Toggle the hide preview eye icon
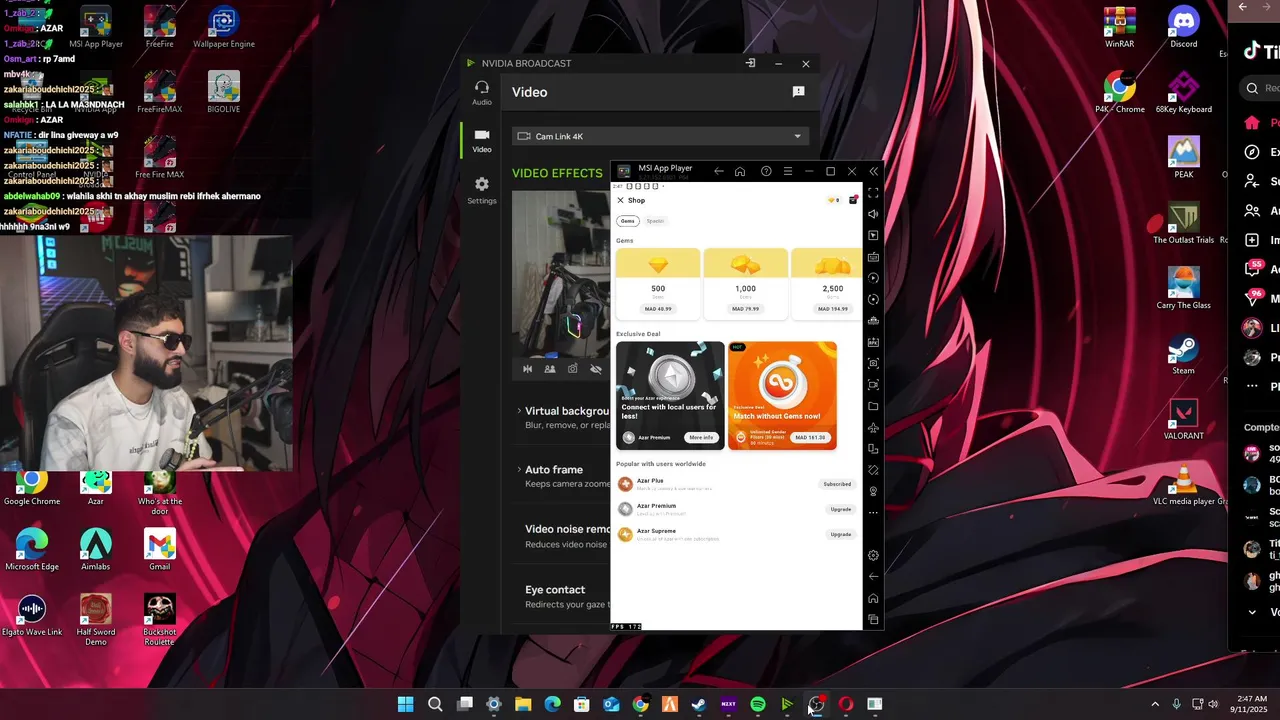 click(595, 369)
